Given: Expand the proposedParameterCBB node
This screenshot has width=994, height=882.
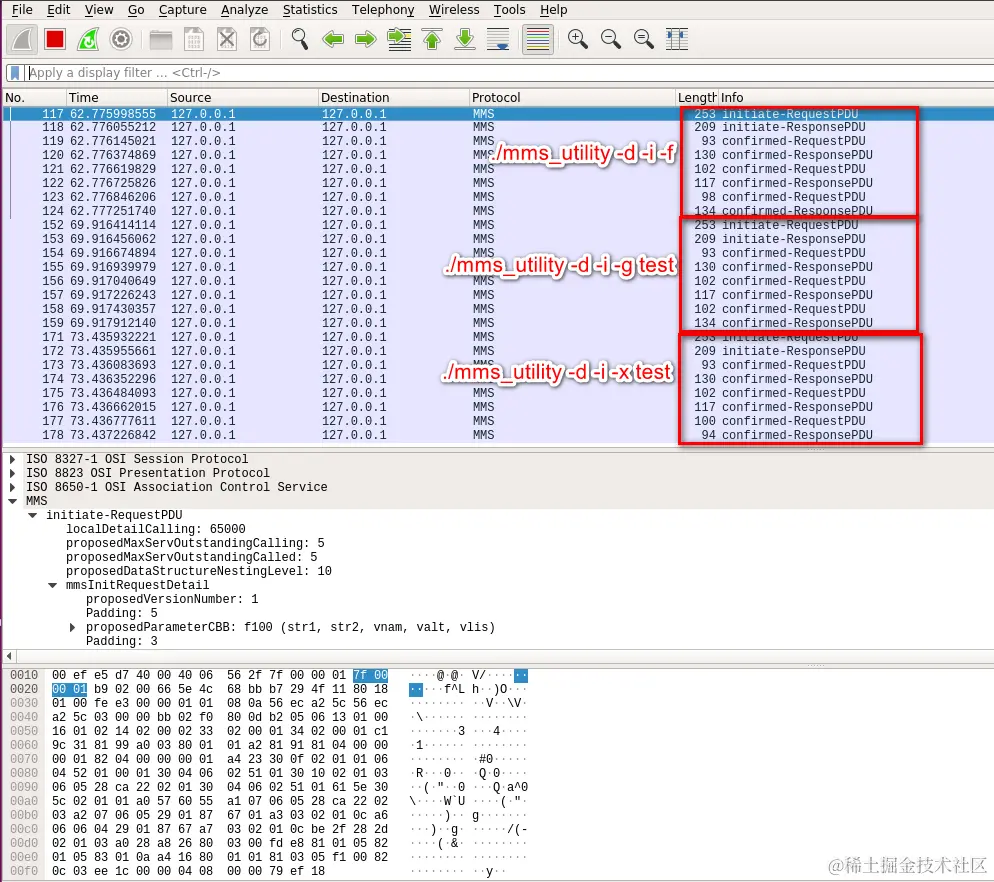Looking at the screenshot, I should pos(72,627).
